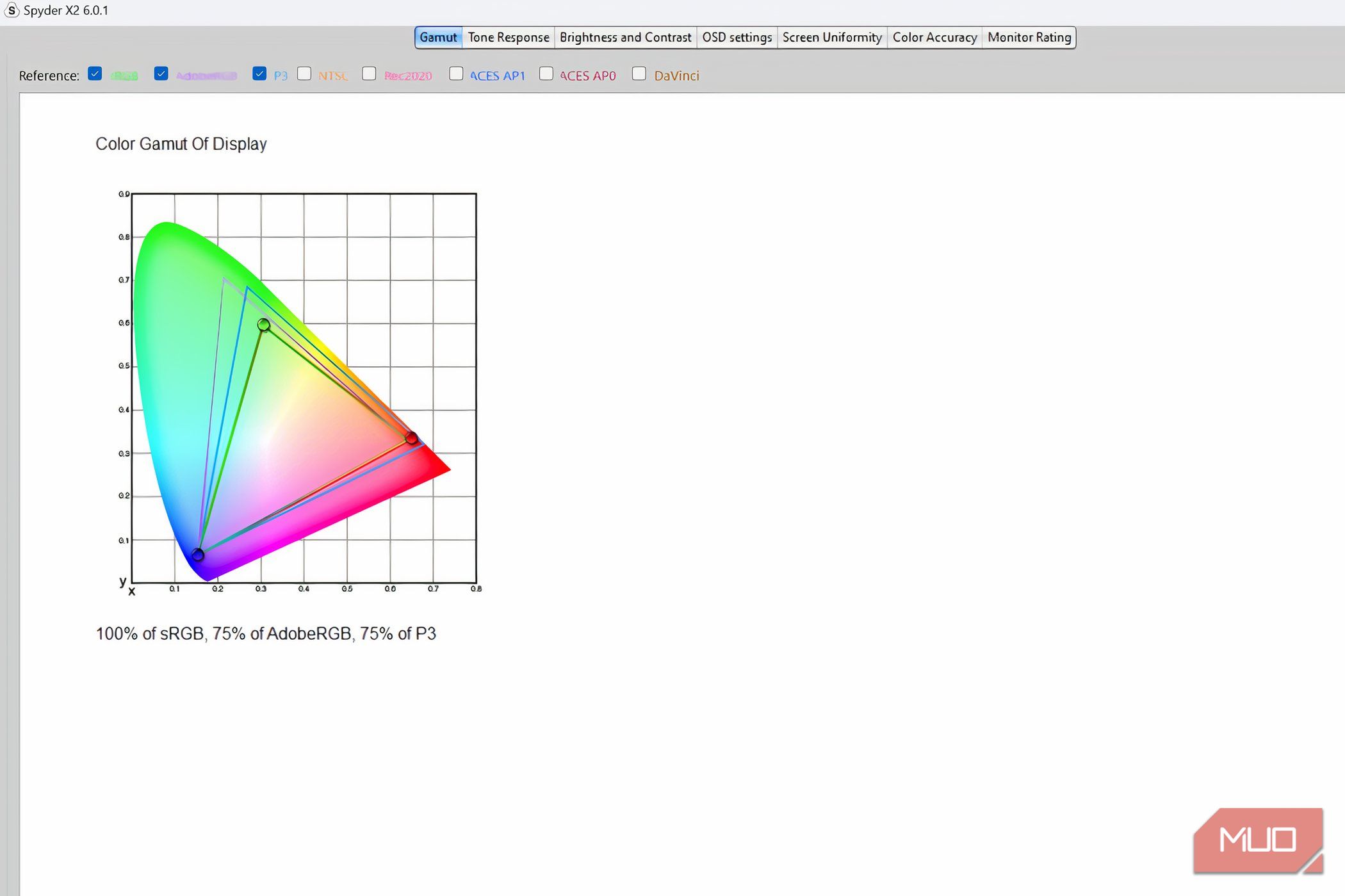Screen dimensions: 1345x896
Task: Check the ACES AP0 reference checkbox
Action: 546,74
